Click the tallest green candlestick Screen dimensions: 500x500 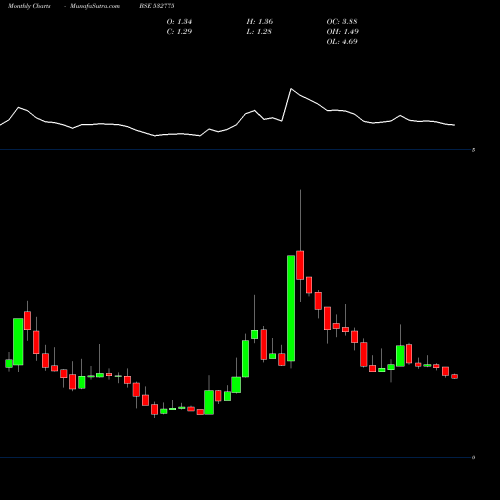pos(291,308)
